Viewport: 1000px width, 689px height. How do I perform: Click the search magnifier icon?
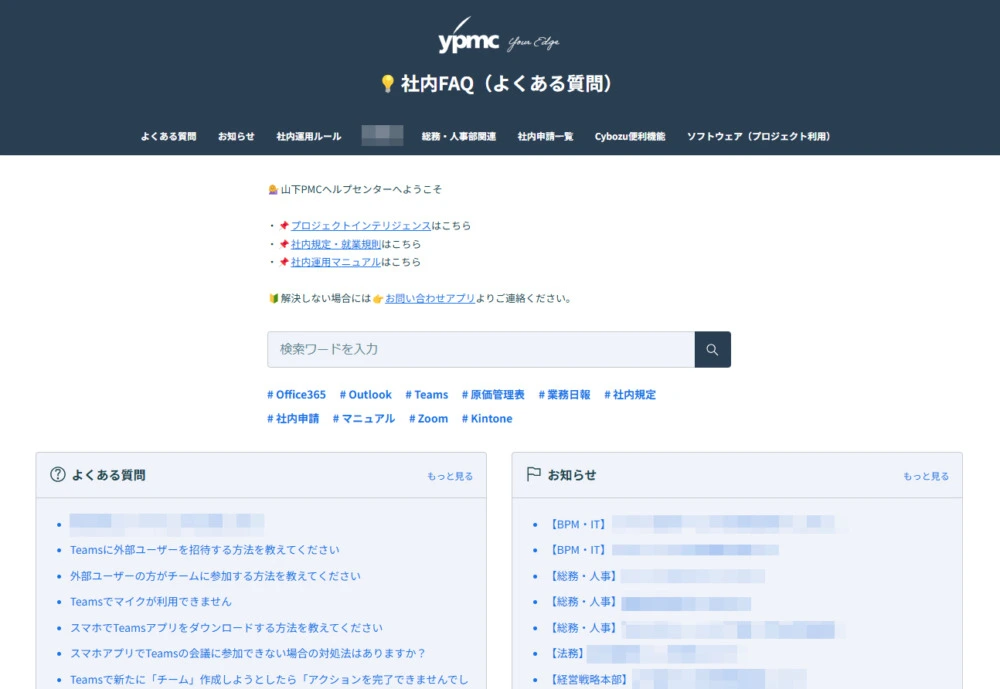(712, 349)
